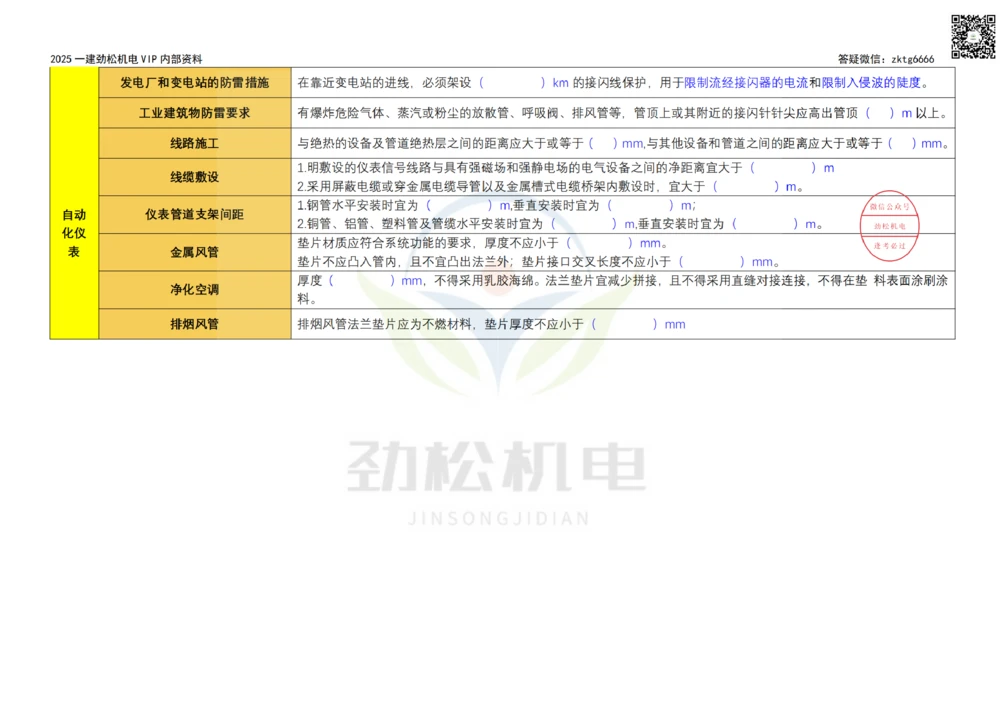Image resolution: width=1000 pixels, height=707 pixels.
Task: Click the 仪表管道支架间距 row header
Action: point(193,214)
